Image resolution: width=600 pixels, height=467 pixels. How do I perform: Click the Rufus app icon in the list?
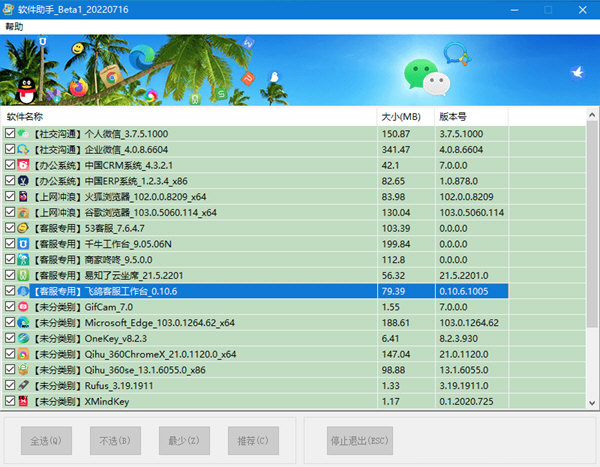pyautogui.click(x=24, y=385)
